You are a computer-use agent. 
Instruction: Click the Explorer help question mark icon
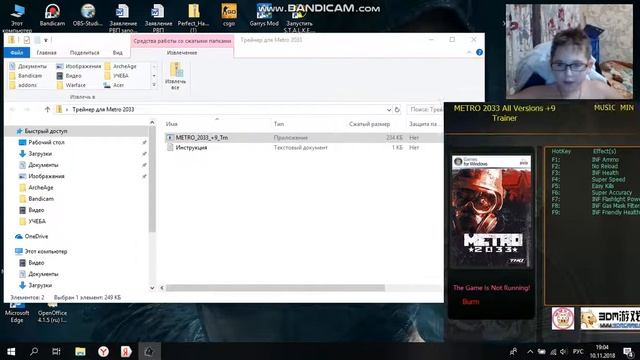pyautogui.click(x=479, y=52)
